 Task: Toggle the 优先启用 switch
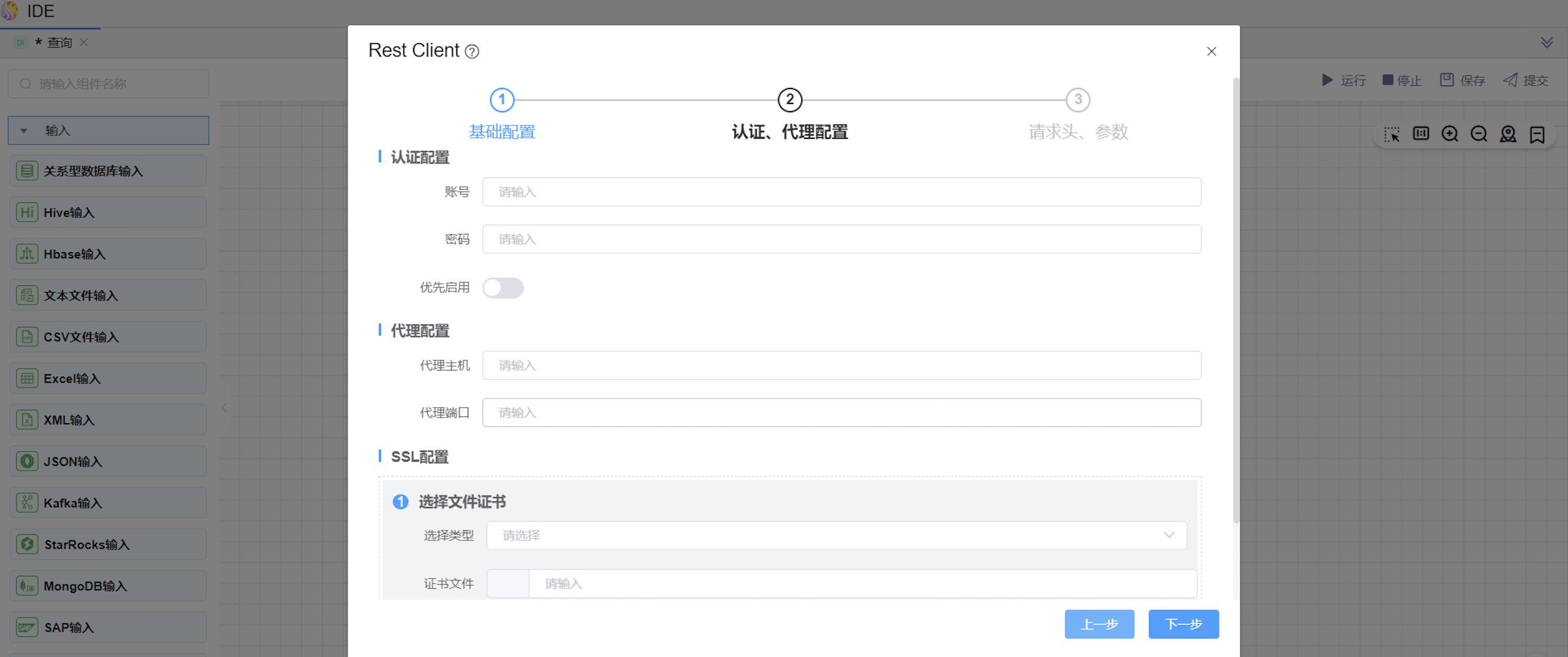click(x=503, y=288)
